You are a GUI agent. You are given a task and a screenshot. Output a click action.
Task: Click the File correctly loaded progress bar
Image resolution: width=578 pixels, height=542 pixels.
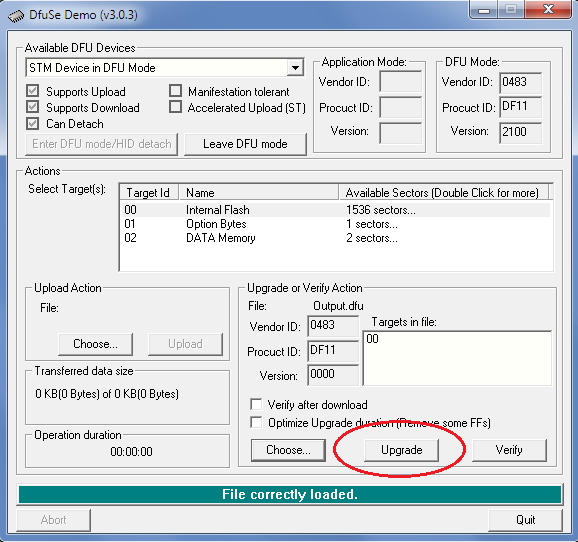point(290,494)
